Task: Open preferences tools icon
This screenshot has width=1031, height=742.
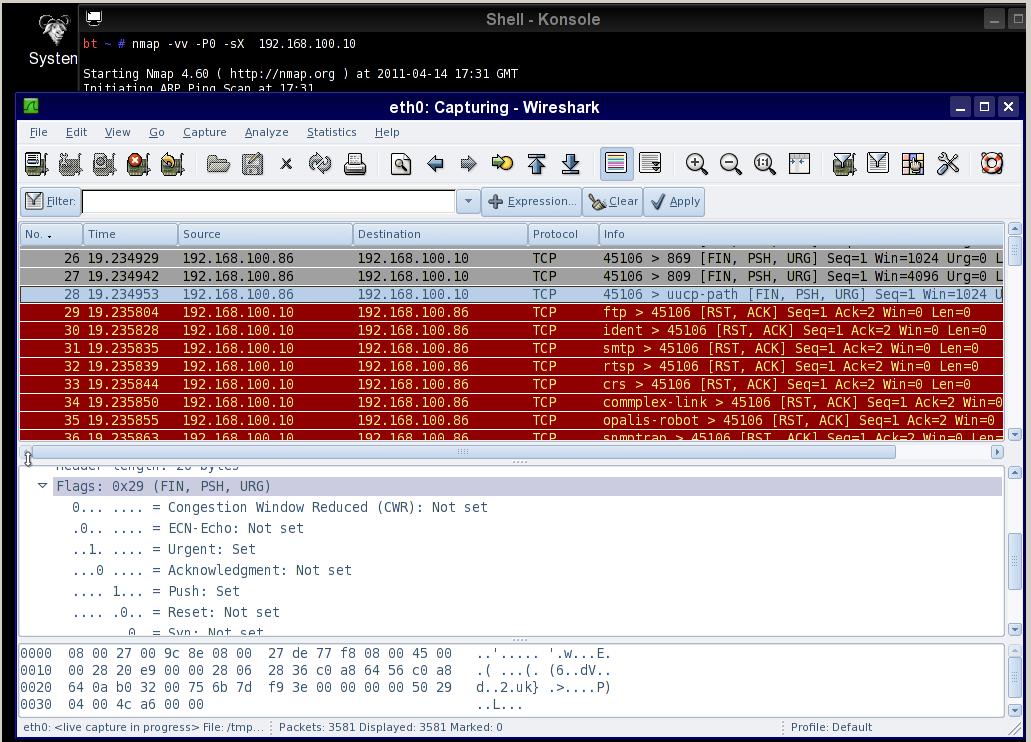Action: 947,164
